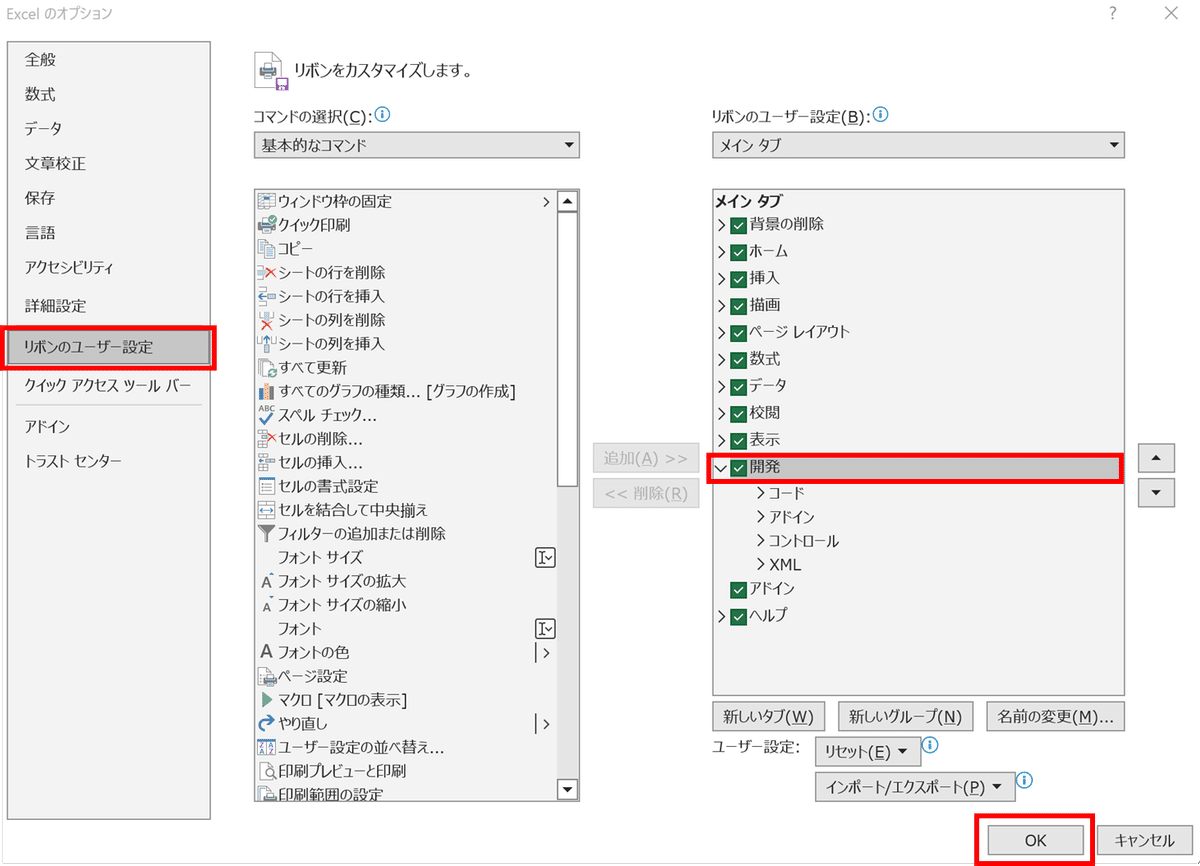Screen dimensions: 1200x866
Task: Select the シートの列を挿入 icon
Action: click(x=266, y=344)
